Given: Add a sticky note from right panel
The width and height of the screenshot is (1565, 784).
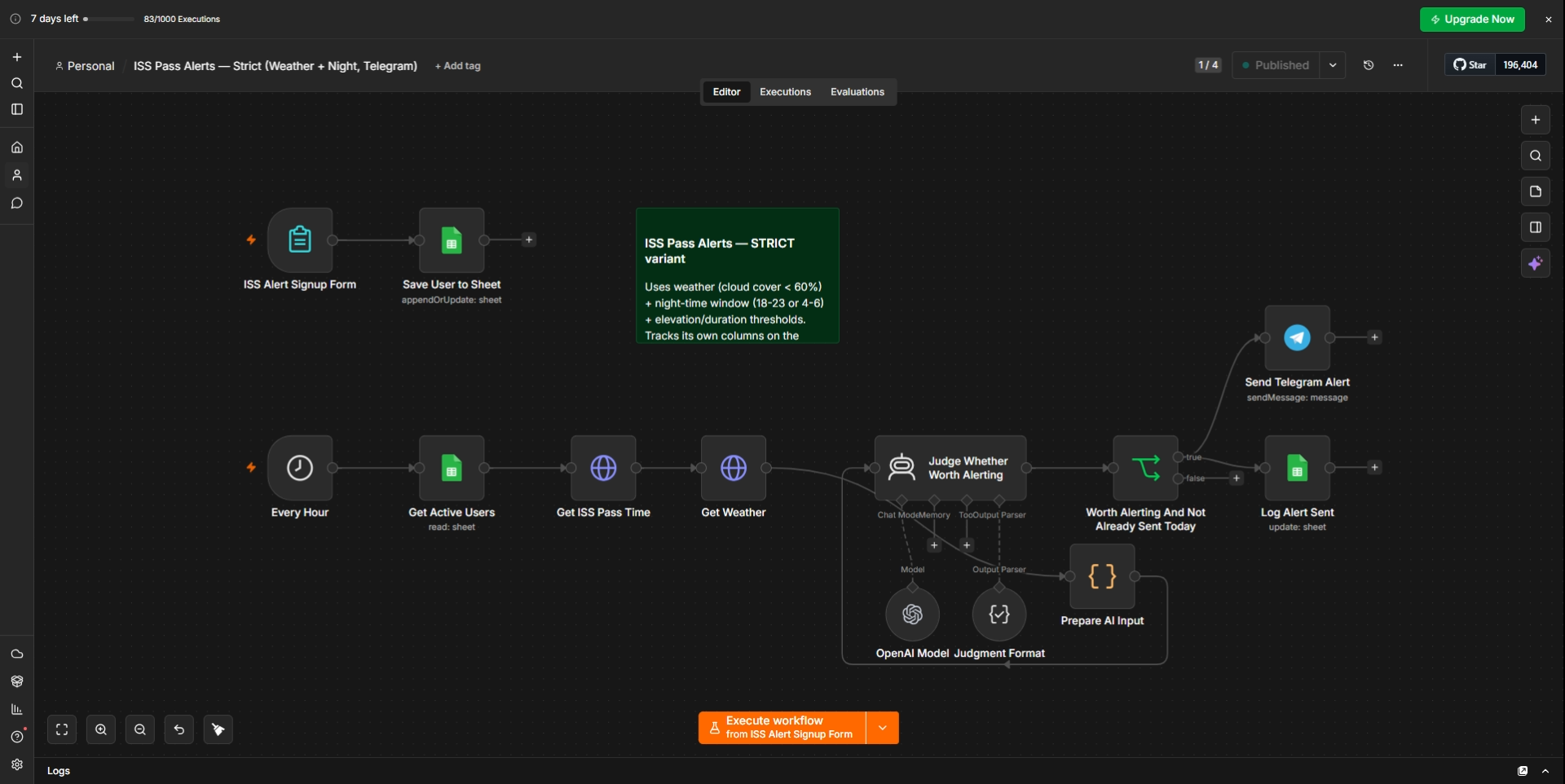Looking at the screenshot, I should click(x=1536, y=192).
